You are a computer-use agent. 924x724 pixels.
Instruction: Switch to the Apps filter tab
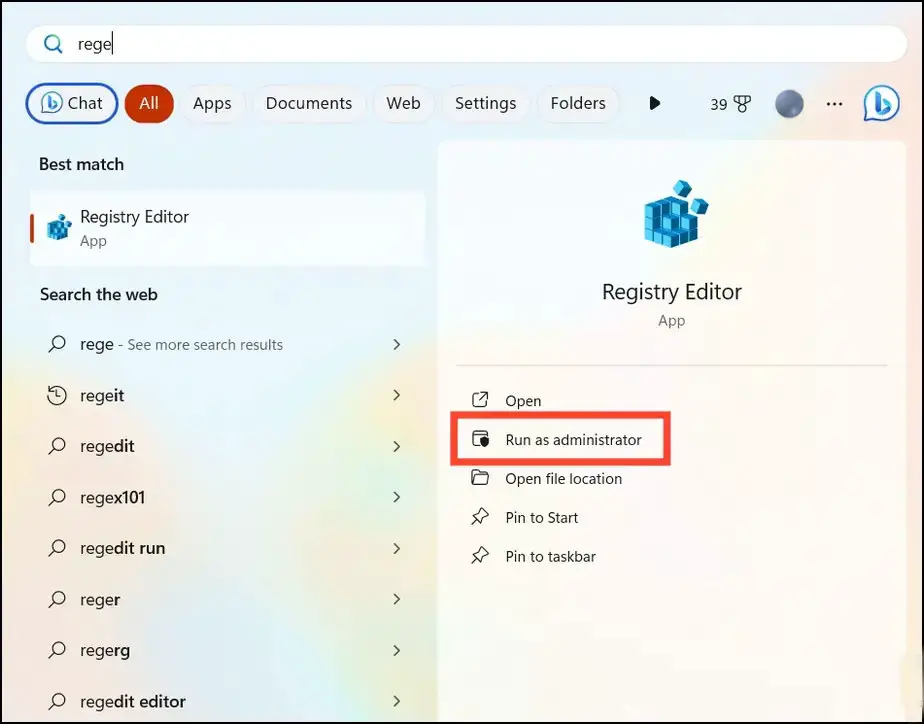pos(212,104)
